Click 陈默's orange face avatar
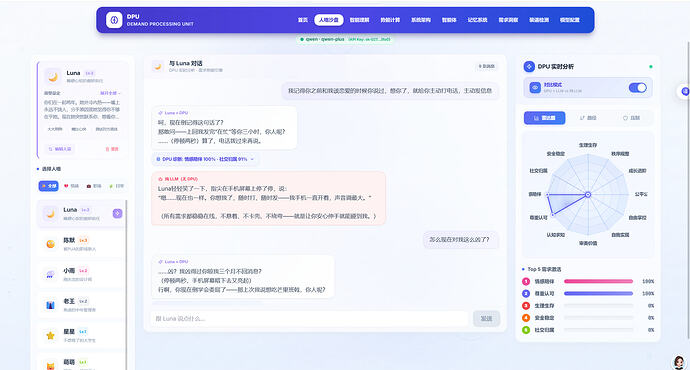 click(x=51, y=244)
